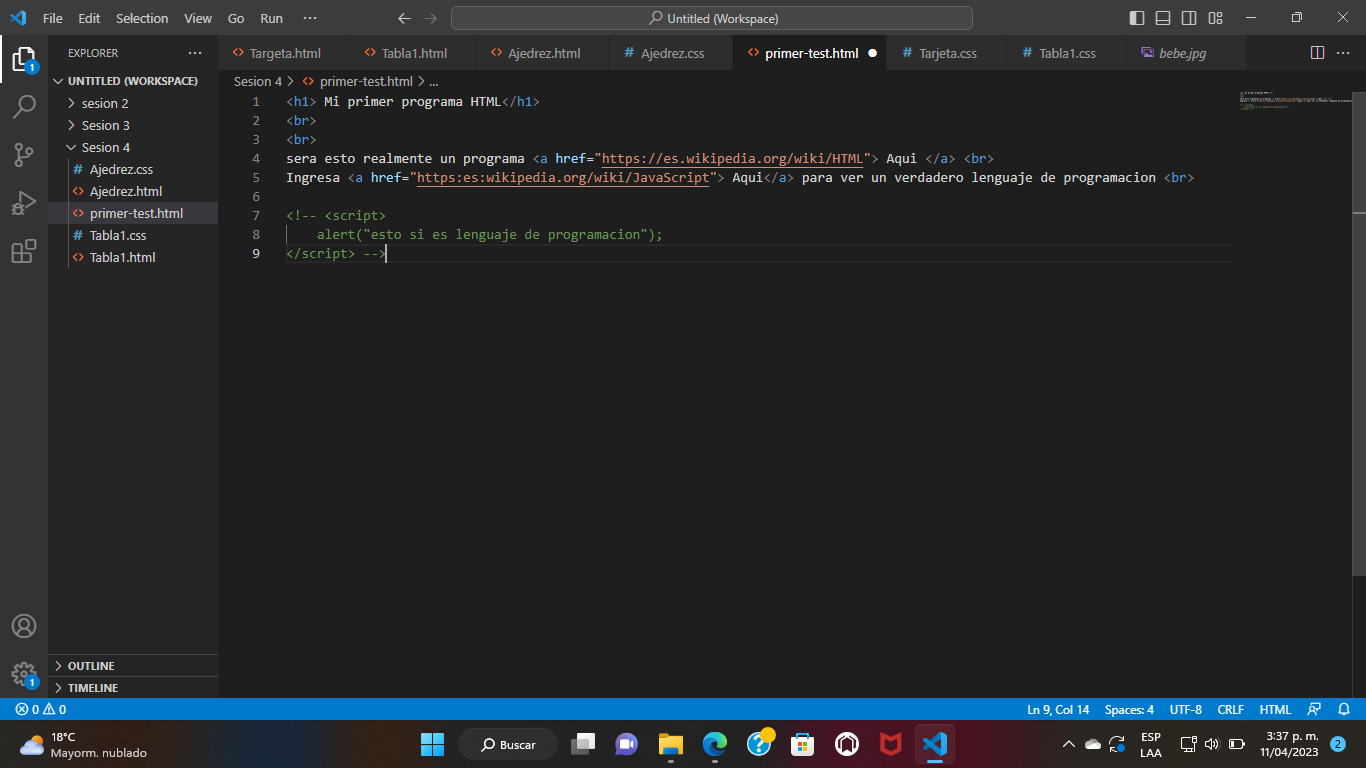Viewport: 1366px width, 768px height.
Task: Click HTML language mode selector
Action: click(1275, 709)
